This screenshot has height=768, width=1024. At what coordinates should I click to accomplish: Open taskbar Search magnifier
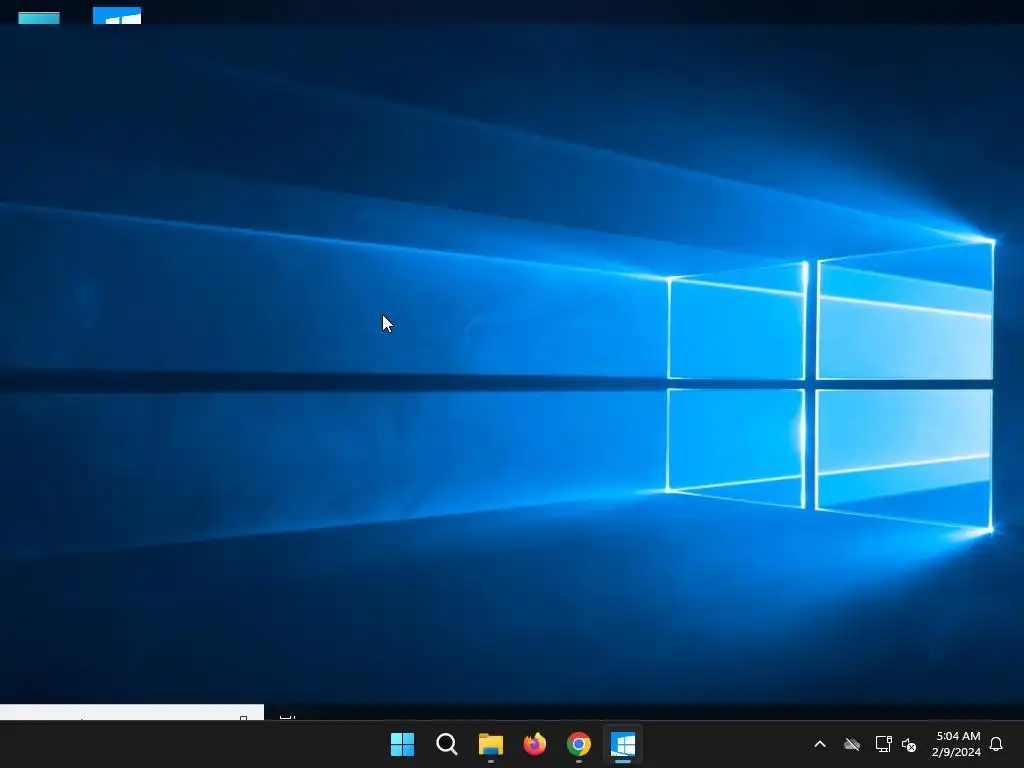(x=447, y=744)
